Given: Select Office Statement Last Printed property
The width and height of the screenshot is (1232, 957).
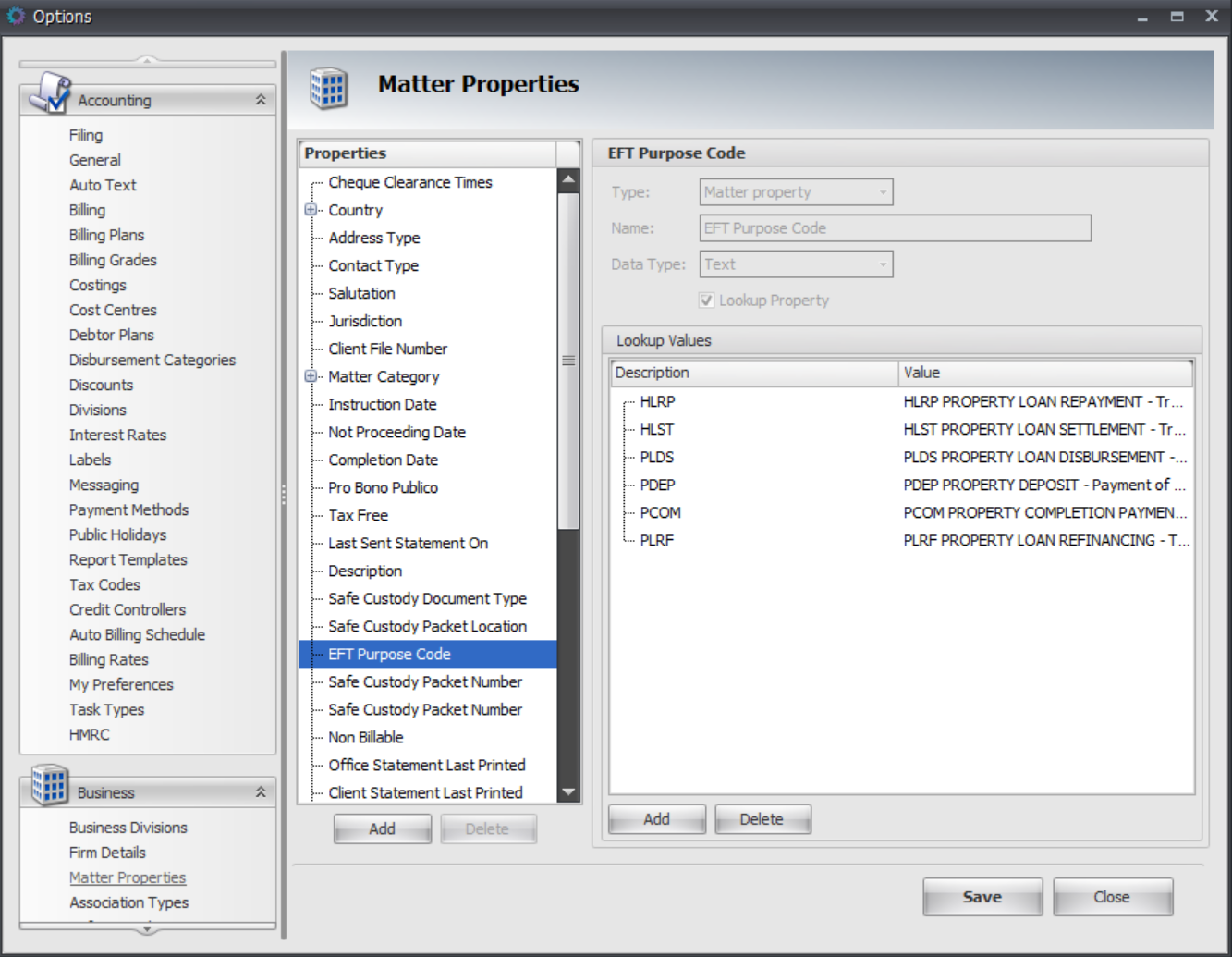Looking at the screenshot, I should [427, 765].
